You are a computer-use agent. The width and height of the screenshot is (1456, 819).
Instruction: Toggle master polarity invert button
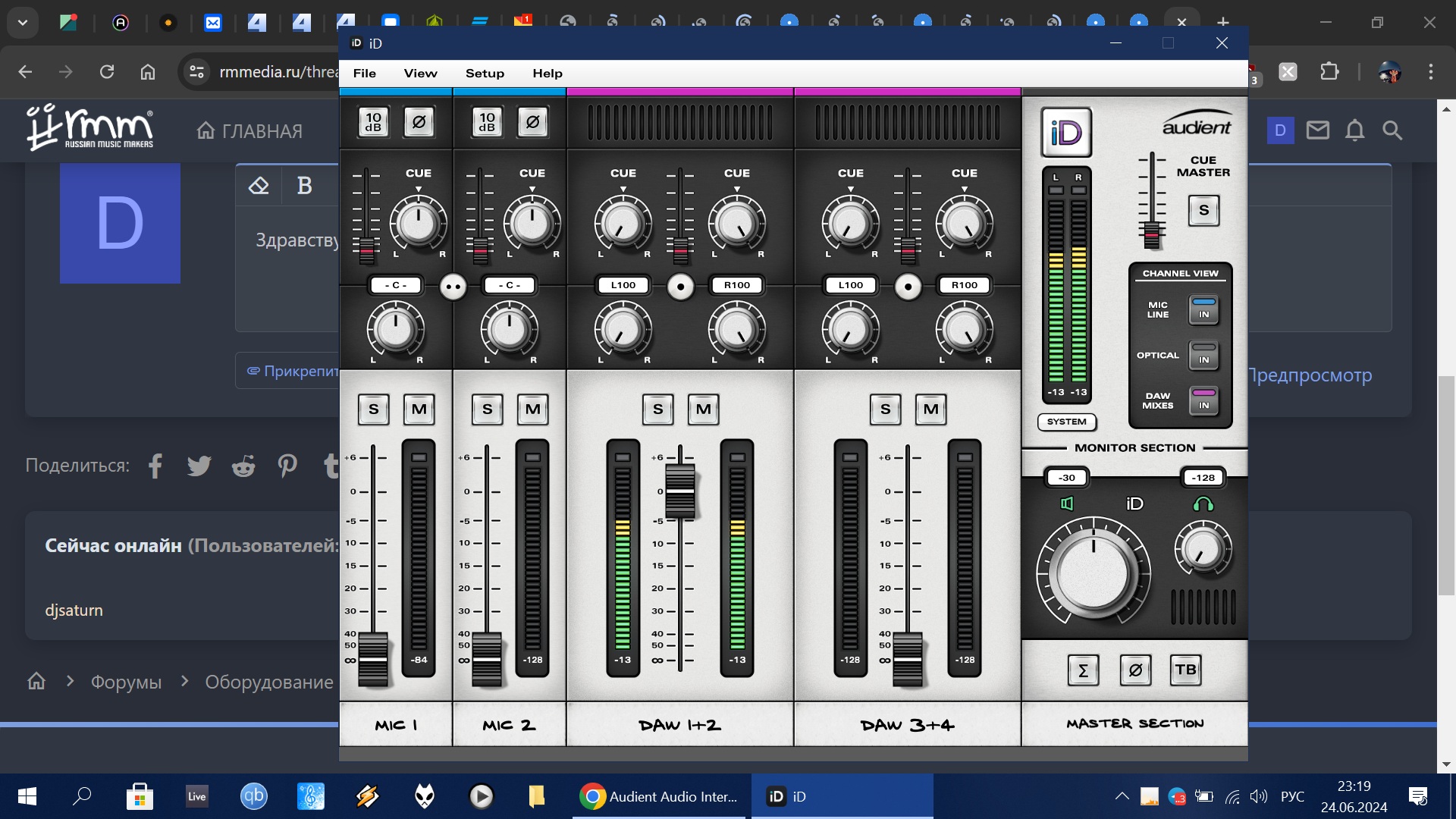click(x=1135, y=670)
